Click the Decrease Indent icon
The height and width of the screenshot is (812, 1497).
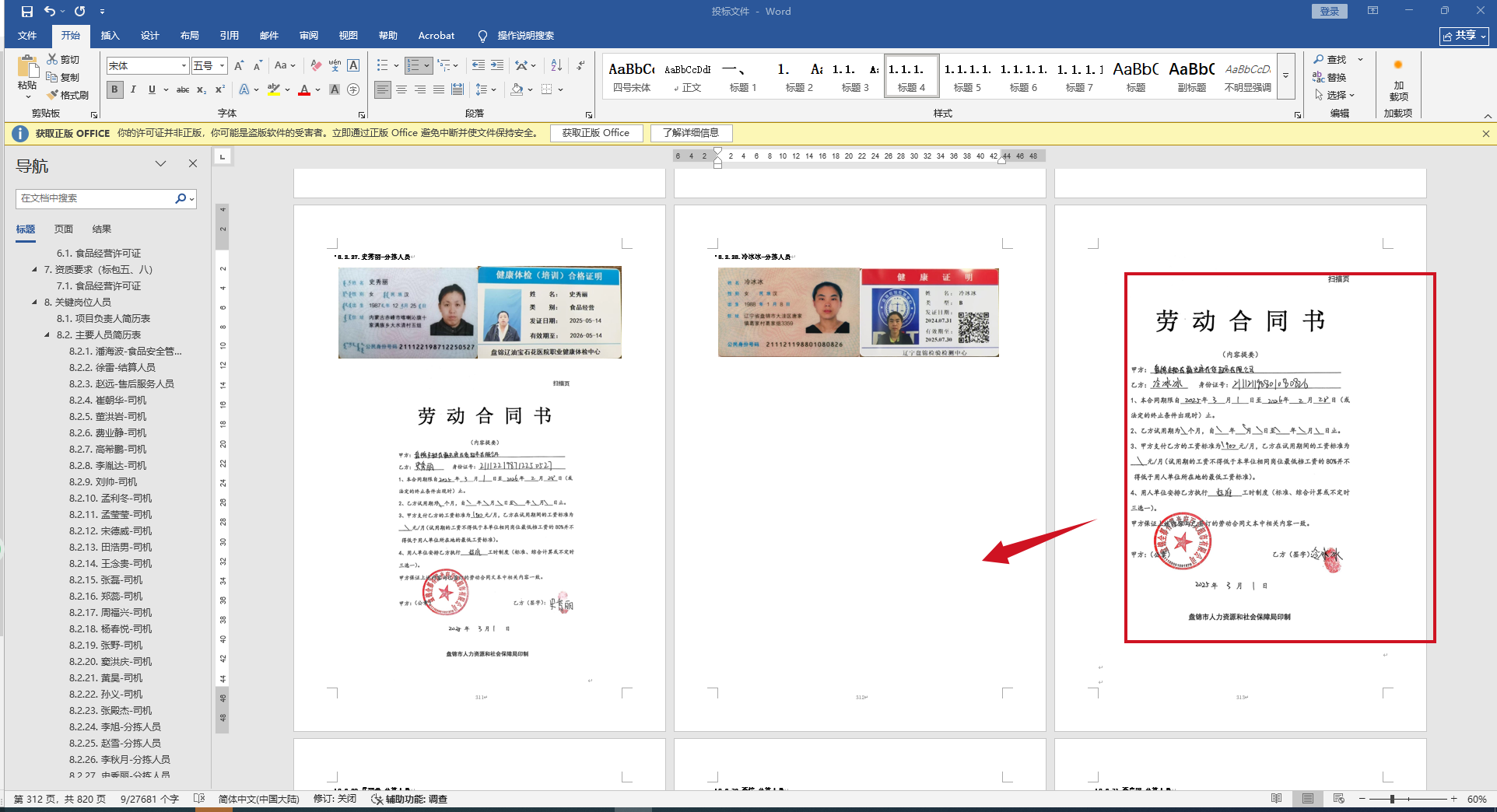[x=479, y=66]
